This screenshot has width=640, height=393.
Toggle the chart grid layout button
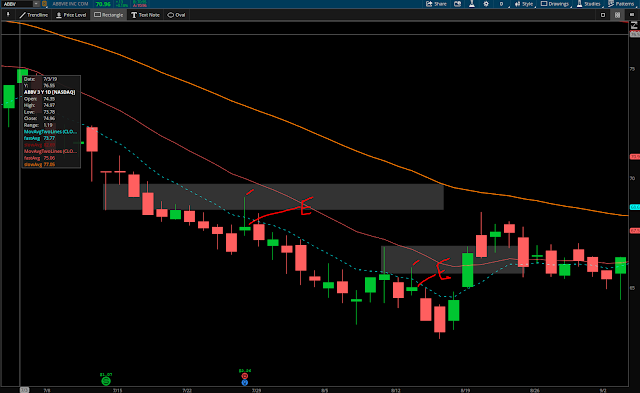(x=617, y=15)
